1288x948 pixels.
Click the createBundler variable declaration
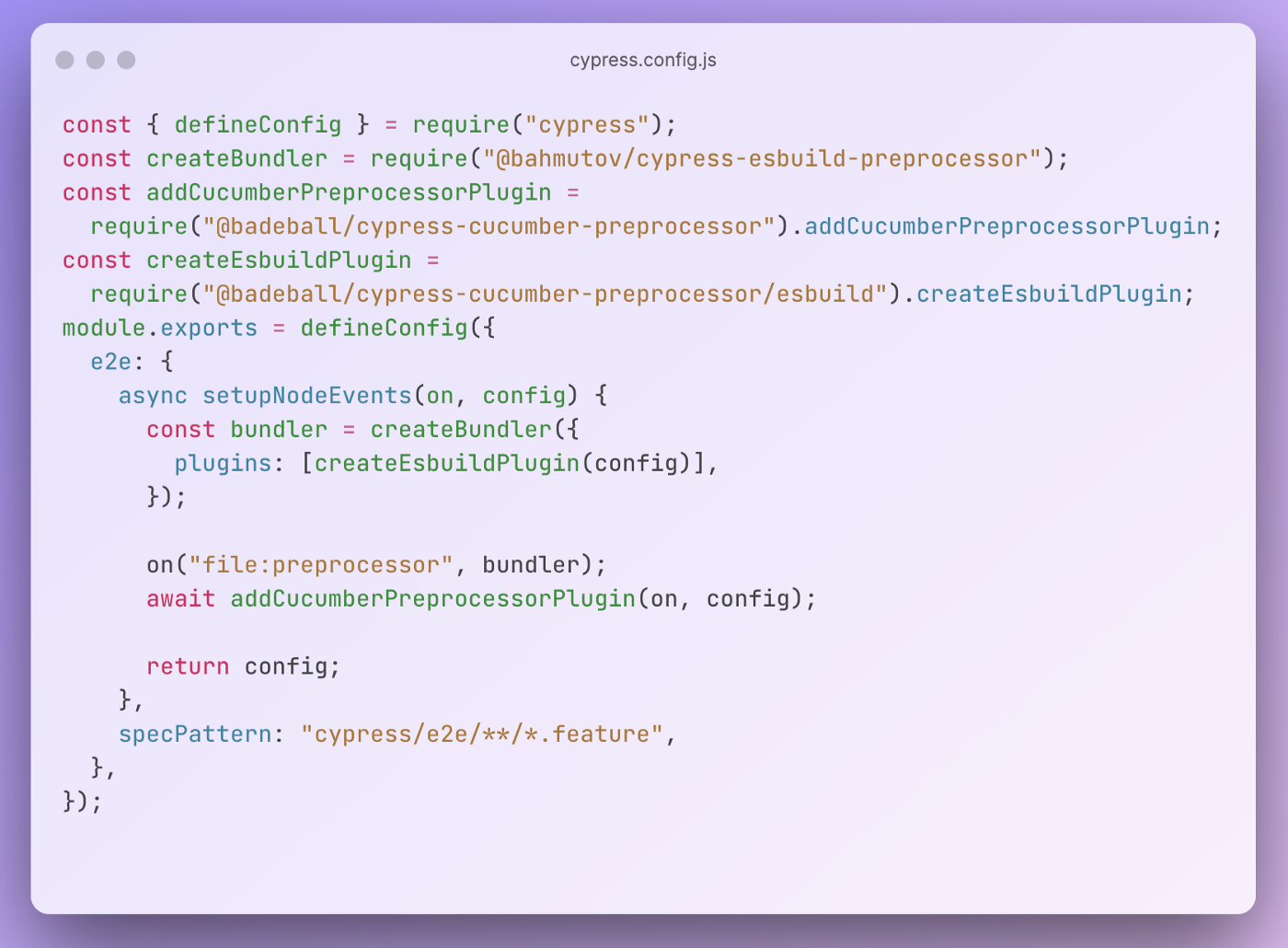click(236, 159)
